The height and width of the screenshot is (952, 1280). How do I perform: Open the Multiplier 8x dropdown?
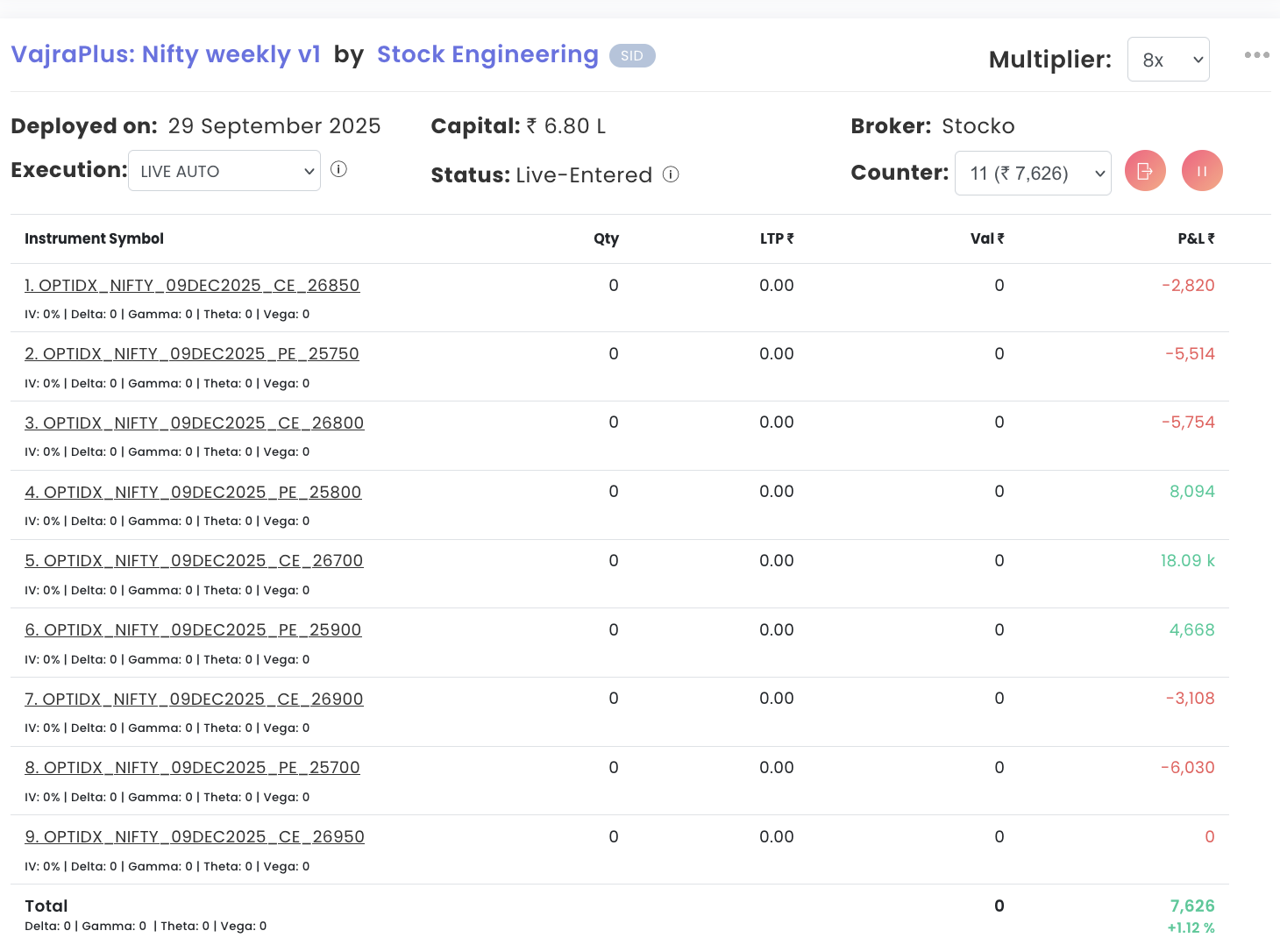pyautogui.click(x=1168, y=60)
